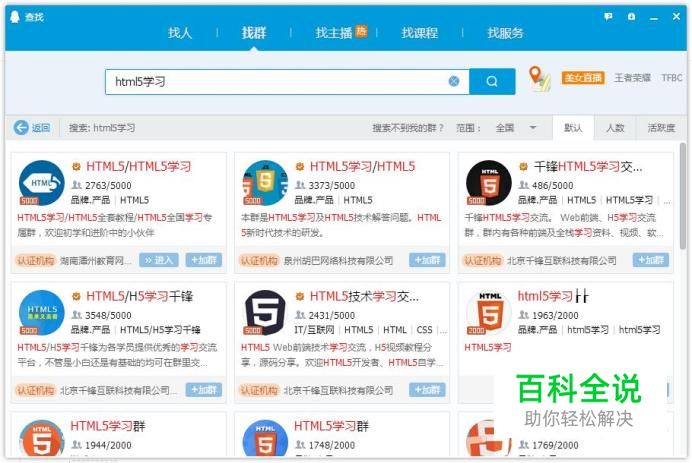Click 加群 for HTML5学习/HTML5 group
Image resolution: width=692 pixels, height=463 pixels.
[x=427, y=260]
